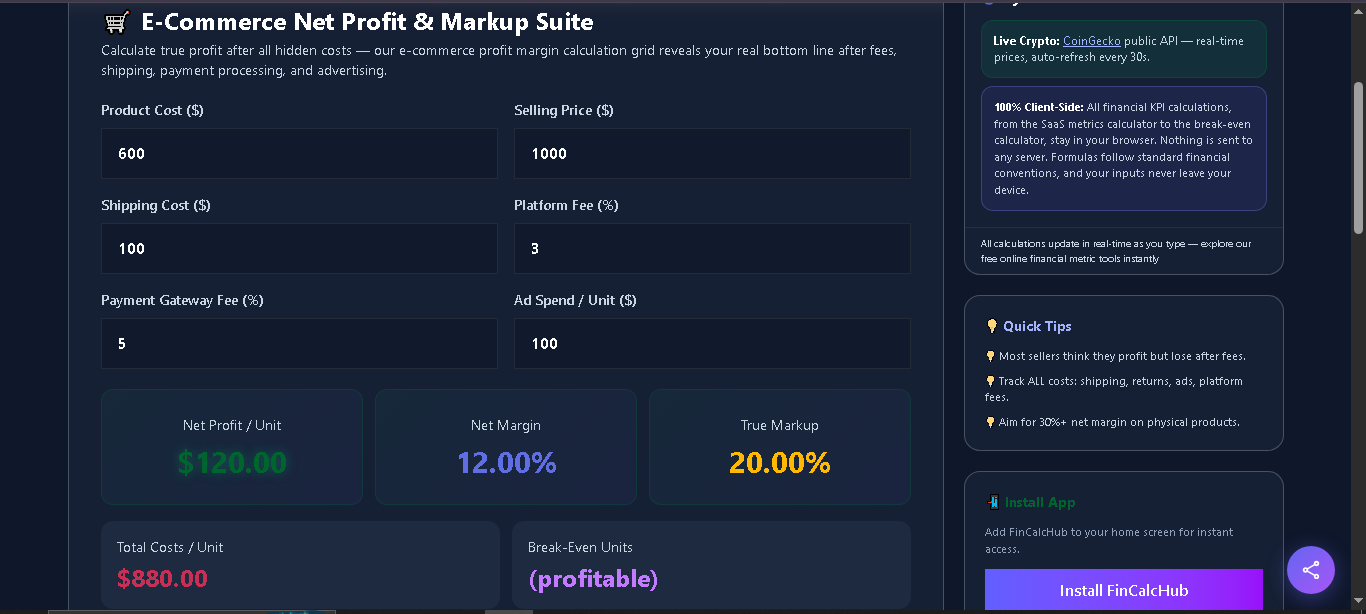This screenshot has width=1366, height=614.
Task: Click the Break-Even Units card
Action: click(x=711, y=565)
